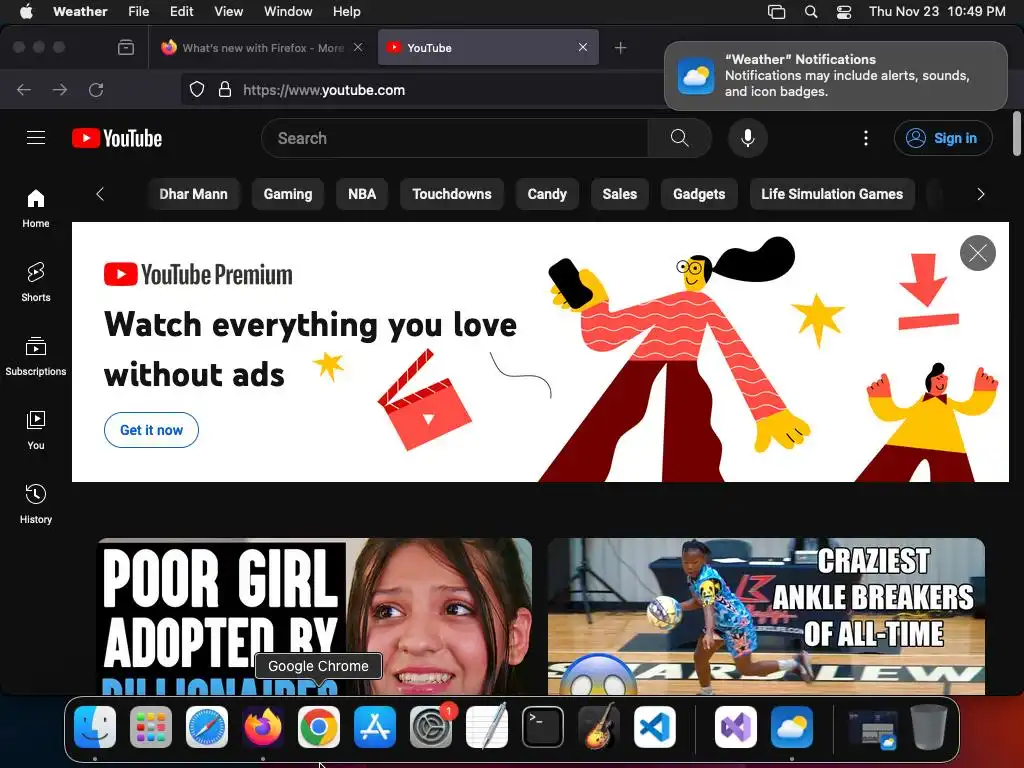The image size is (1024, 768).
Task: Open the File menu in menu bar
Action: tap(138, 11)
